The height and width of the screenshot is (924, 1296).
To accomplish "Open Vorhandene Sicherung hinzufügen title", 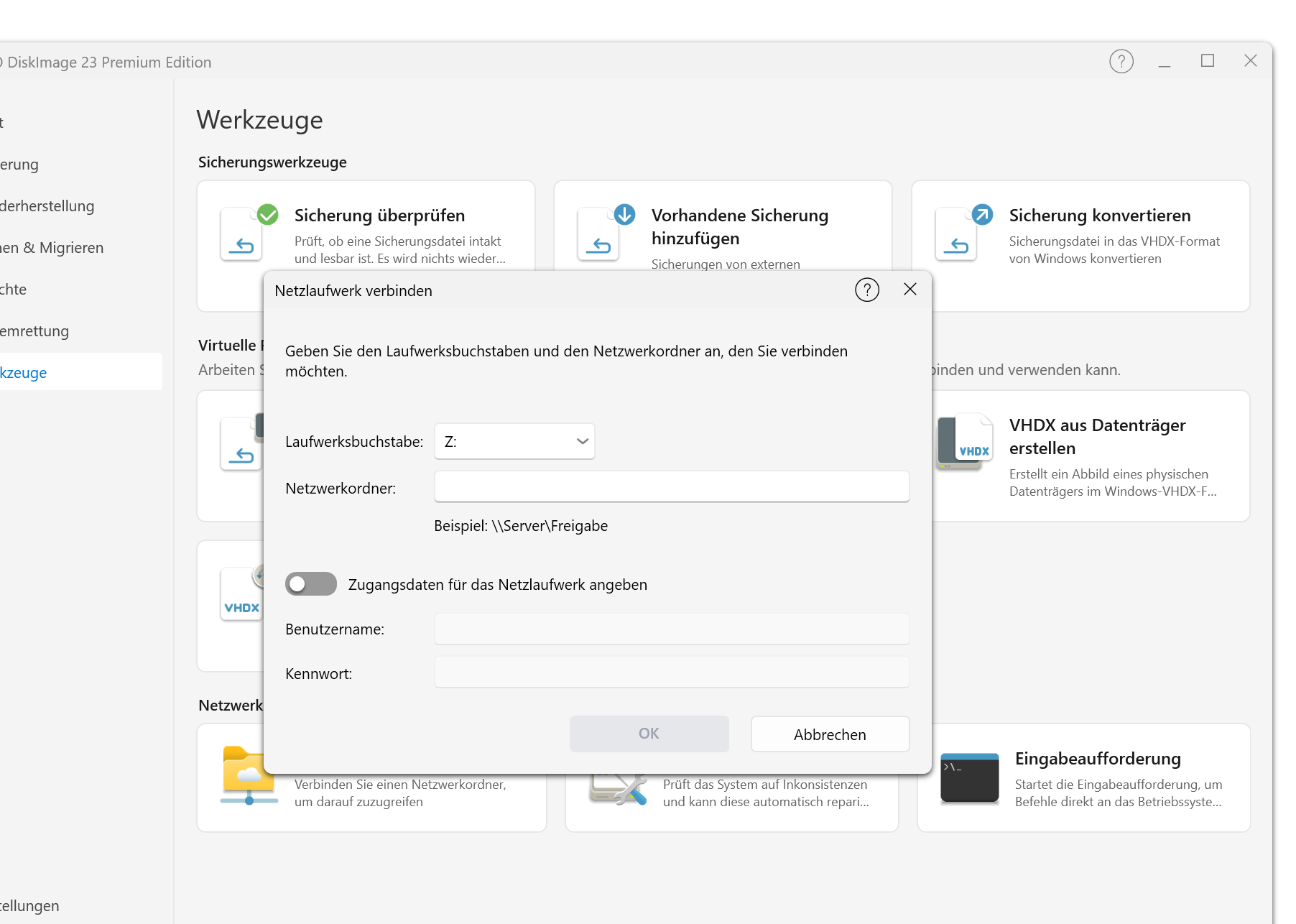I will coord(740,227).
